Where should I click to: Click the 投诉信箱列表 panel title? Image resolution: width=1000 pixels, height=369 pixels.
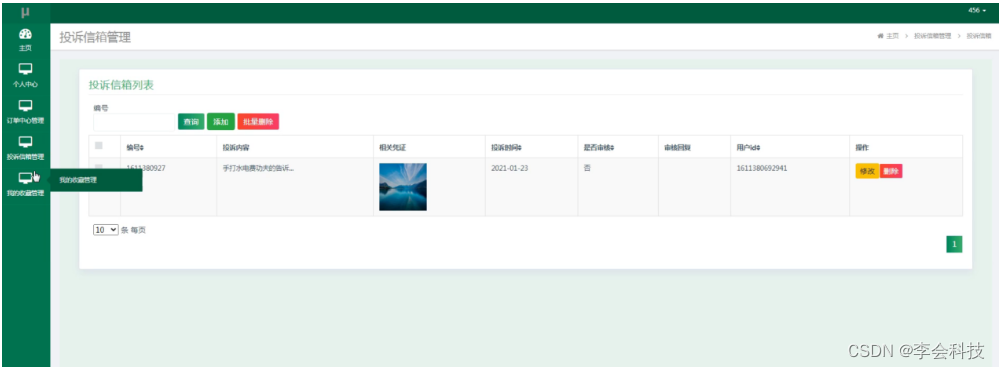(121, 85)
